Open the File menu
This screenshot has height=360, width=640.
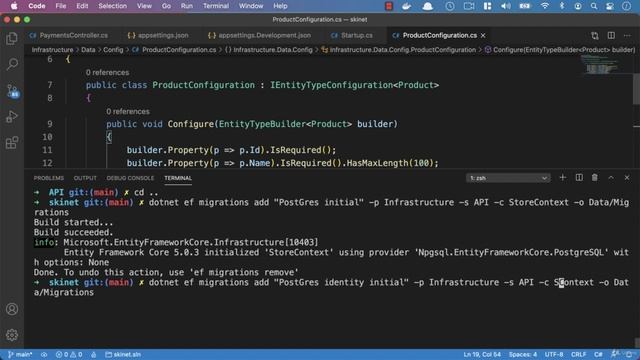coord(61,6)
